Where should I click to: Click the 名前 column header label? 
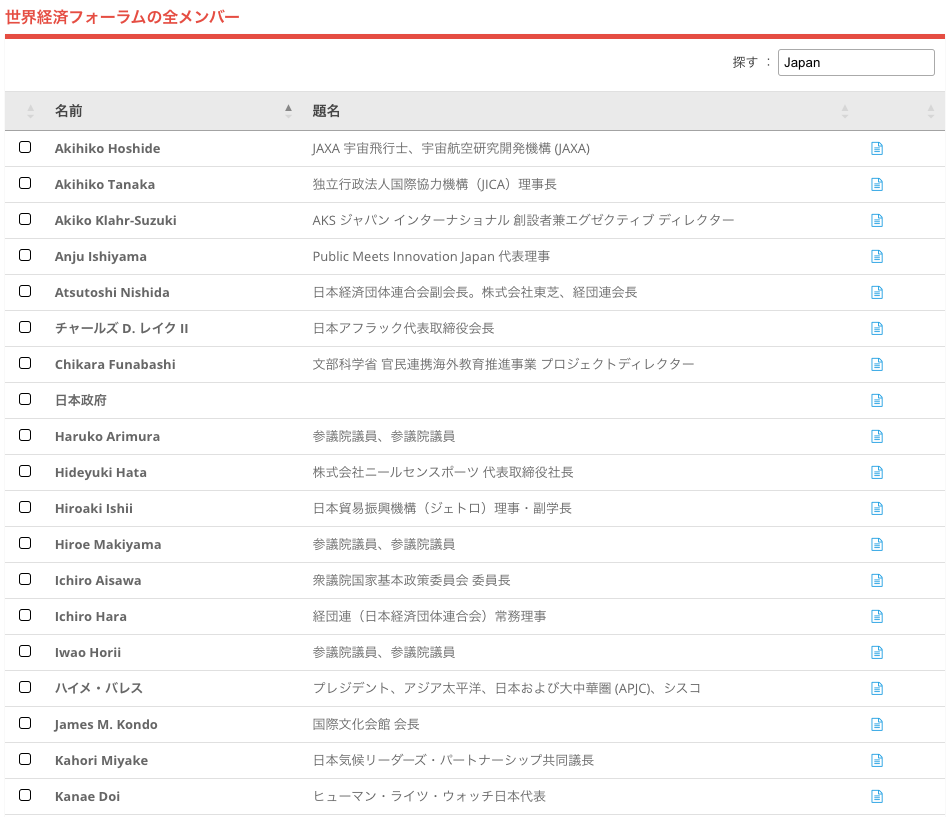pos(68,111)
